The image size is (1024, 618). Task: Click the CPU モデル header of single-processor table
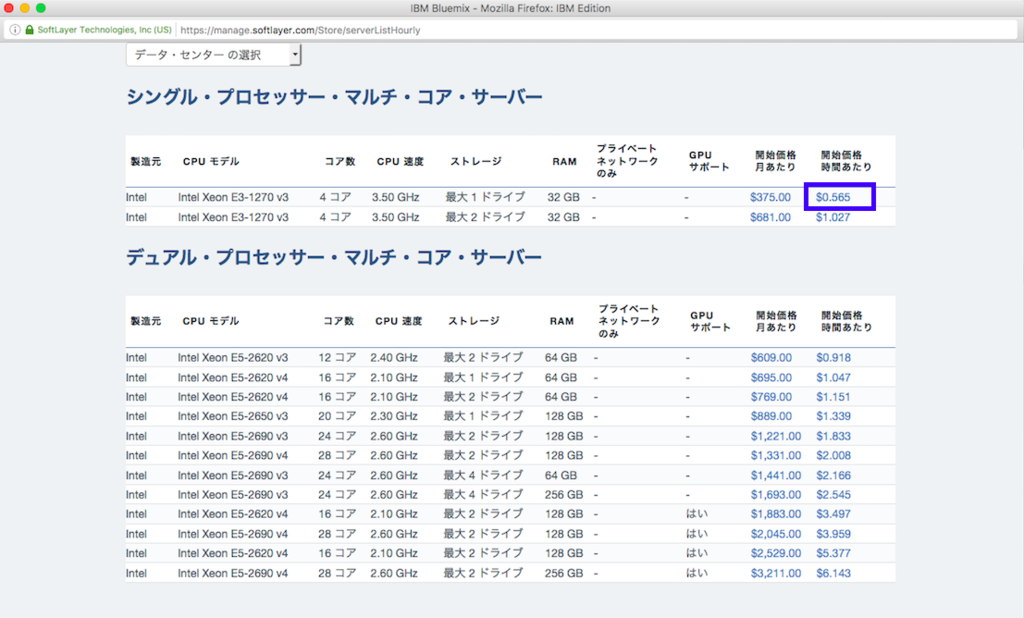(x=211, y=161)
